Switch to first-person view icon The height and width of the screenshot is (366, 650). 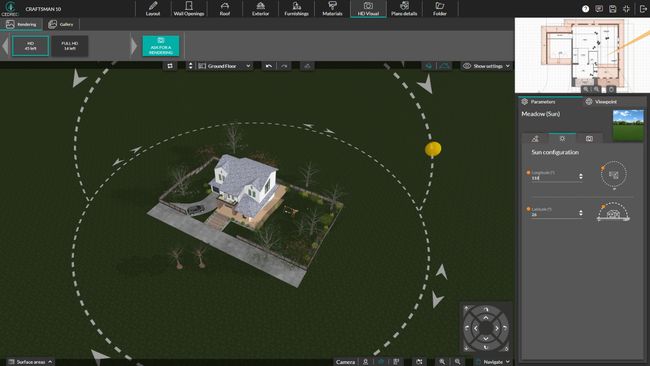[x=366, y=362]
